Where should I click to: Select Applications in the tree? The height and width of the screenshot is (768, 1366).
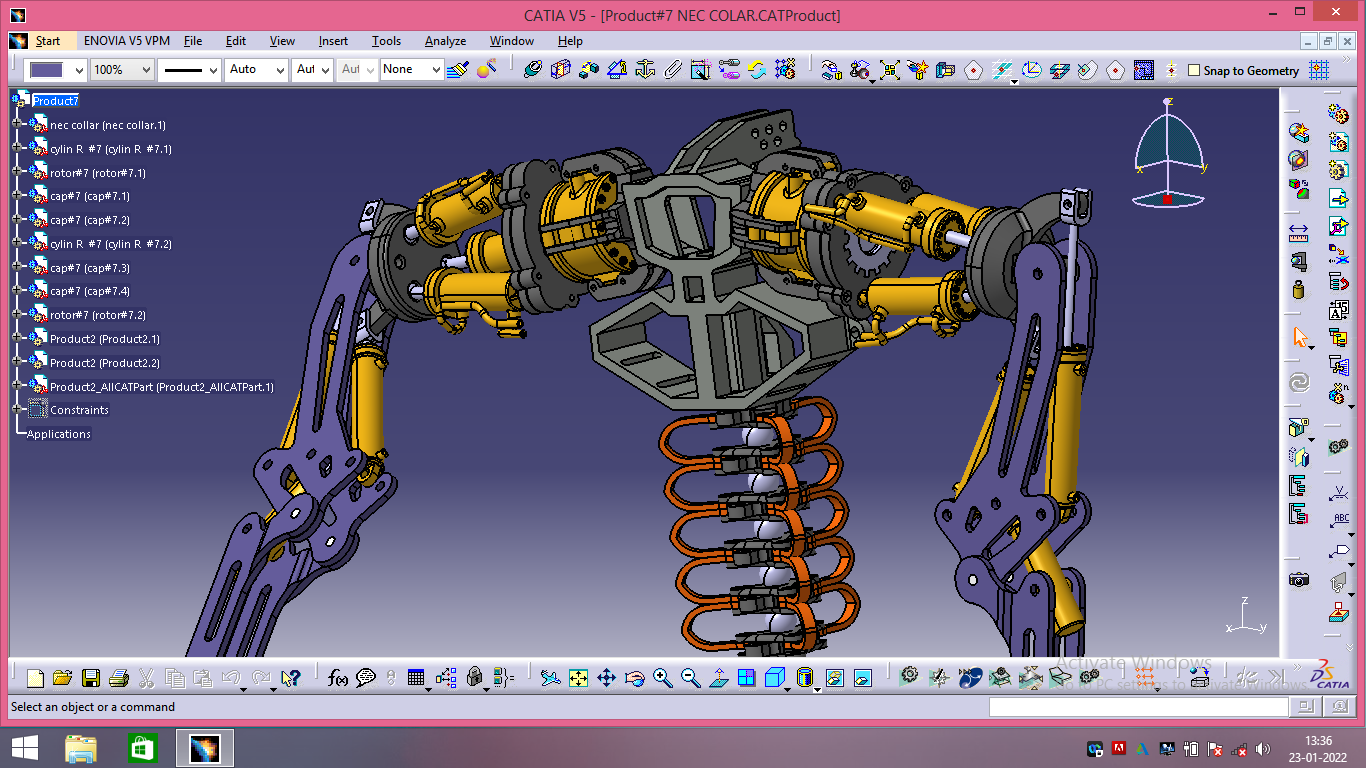(59, 433)
